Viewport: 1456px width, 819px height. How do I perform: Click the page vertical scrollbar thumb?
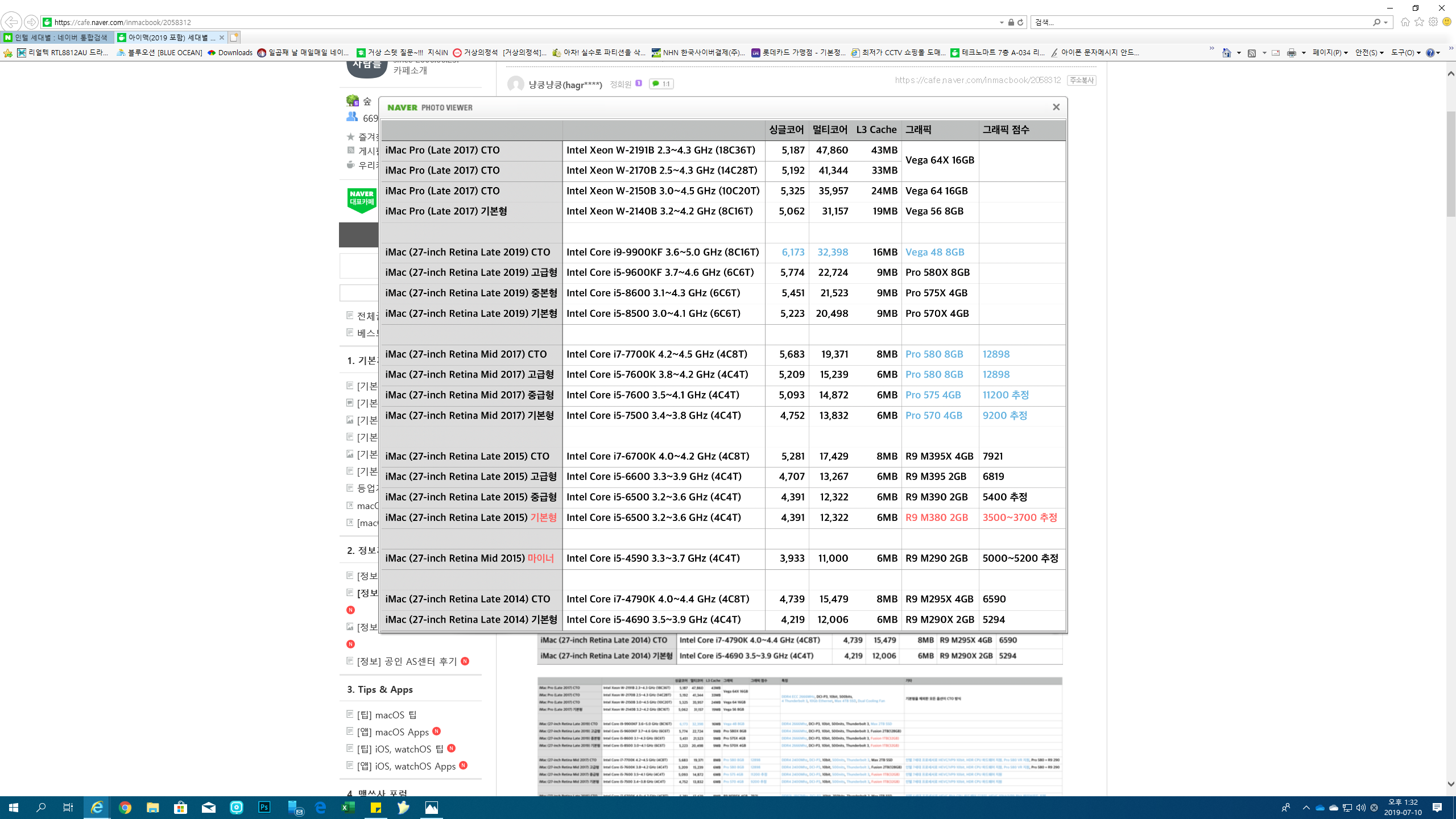(1451, 165)
